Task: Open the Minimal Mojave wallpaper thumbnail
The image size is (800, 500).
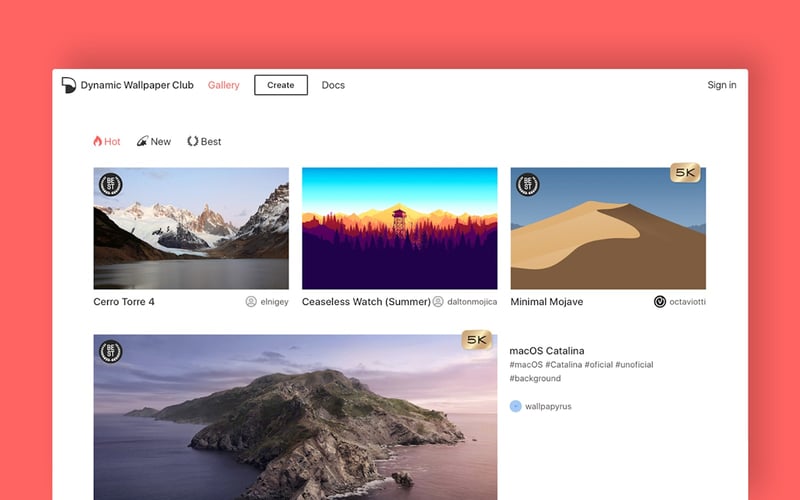Action: pyautogui.click(x=608, y=228)
